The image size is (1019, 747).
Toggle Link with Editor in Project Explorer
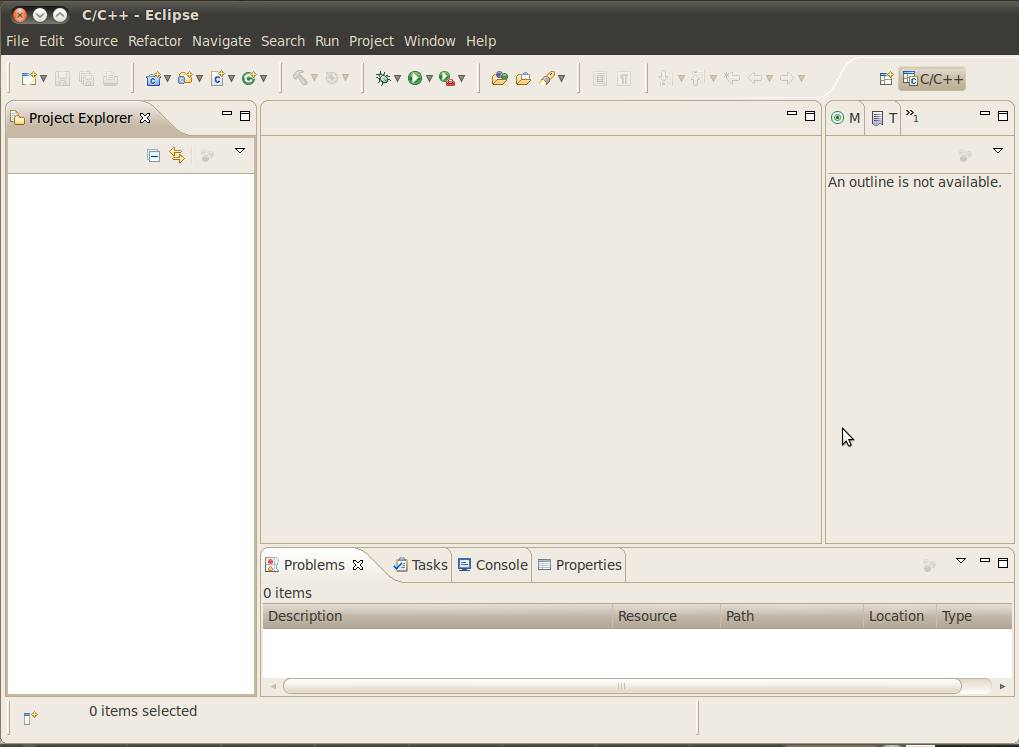click(x=177, y=155)
